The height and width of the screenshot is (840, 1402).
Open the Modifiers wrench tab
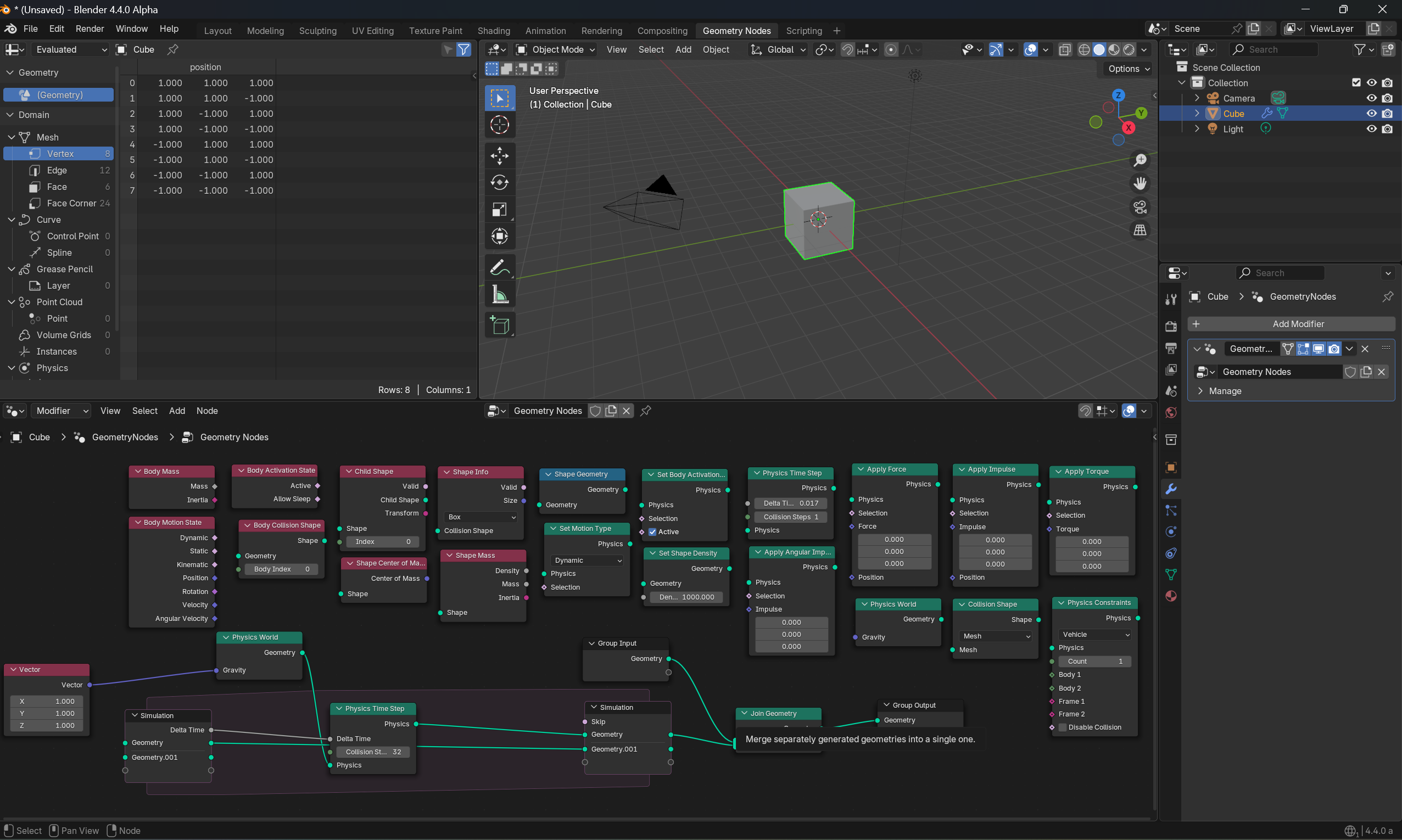click(1170, 489)
